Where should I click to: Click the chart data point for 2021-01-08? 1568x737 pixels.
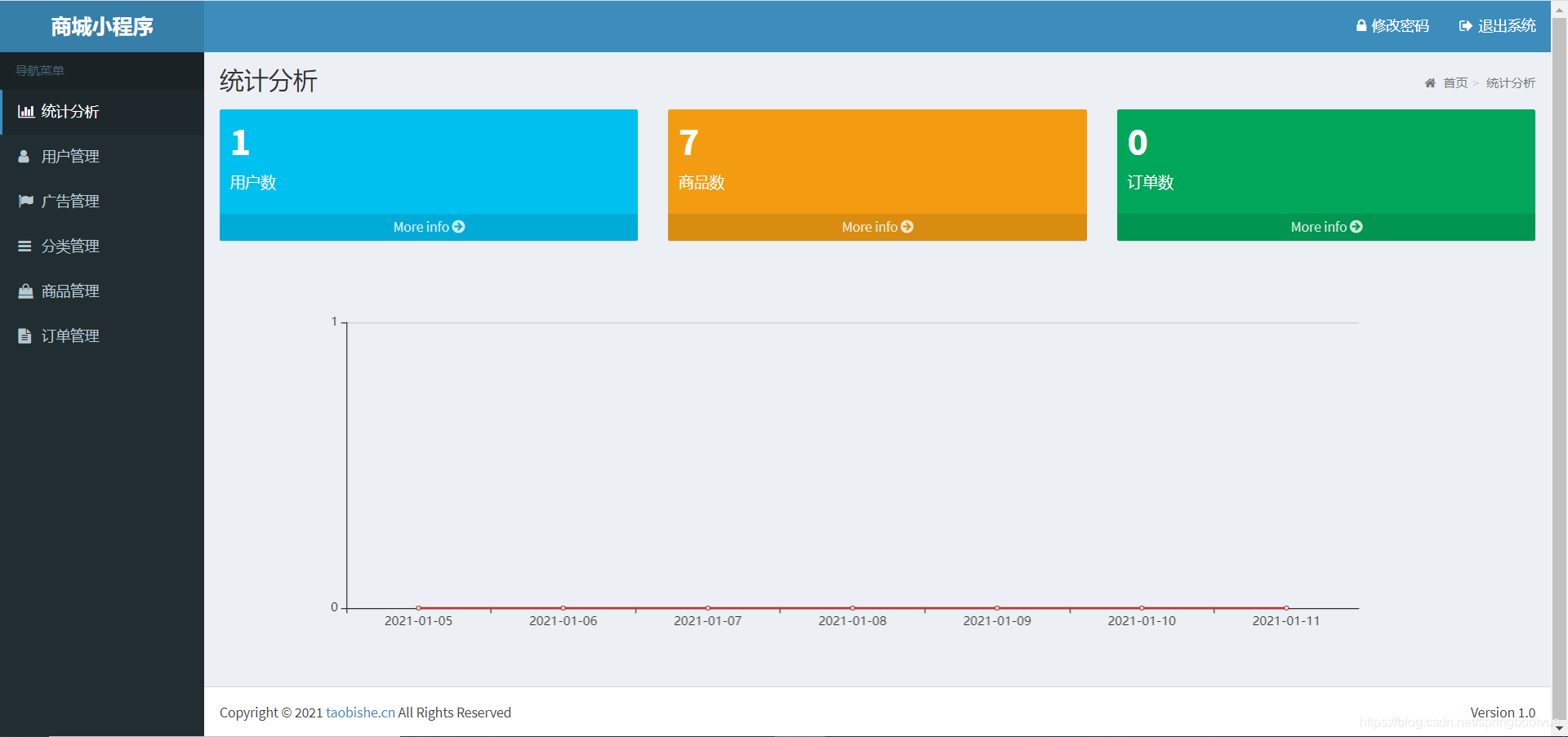853,608
